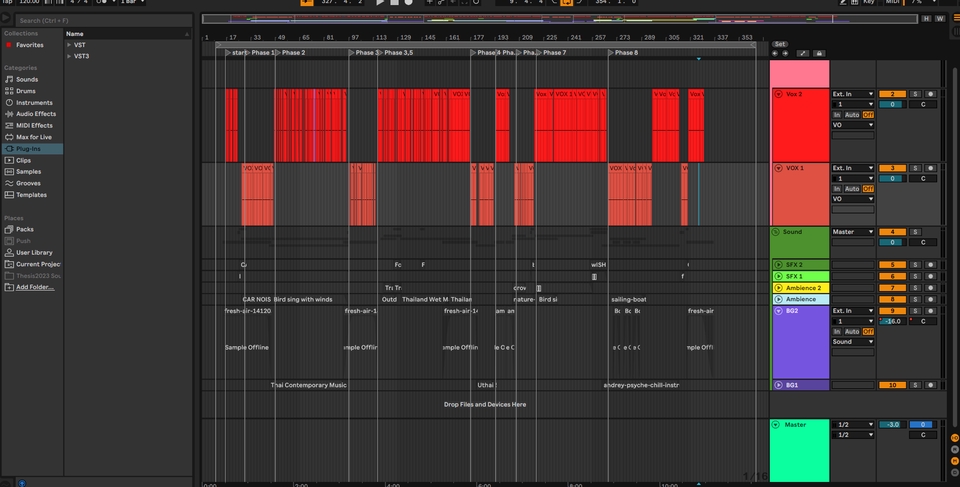Open Clips category
960x487 pixels.
tap(23, 160)
